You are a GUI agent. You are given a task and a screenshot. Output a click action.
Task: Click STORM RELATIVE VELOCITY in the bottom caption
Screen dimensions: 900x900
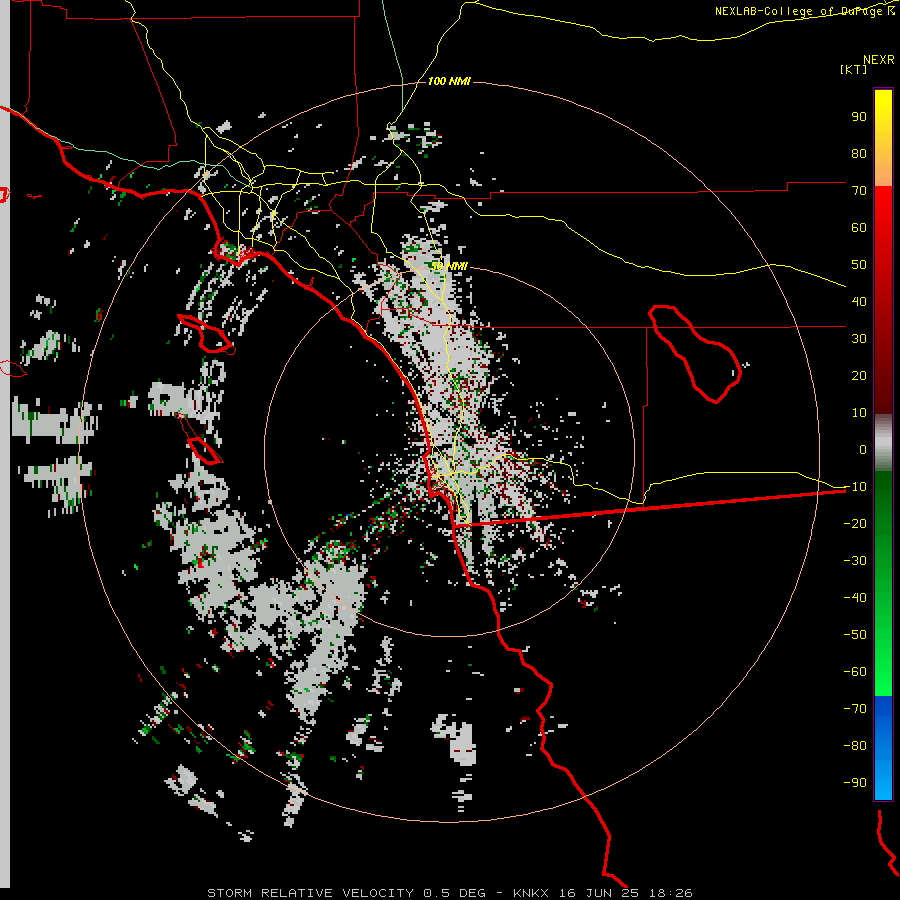(x=310, y=893)
